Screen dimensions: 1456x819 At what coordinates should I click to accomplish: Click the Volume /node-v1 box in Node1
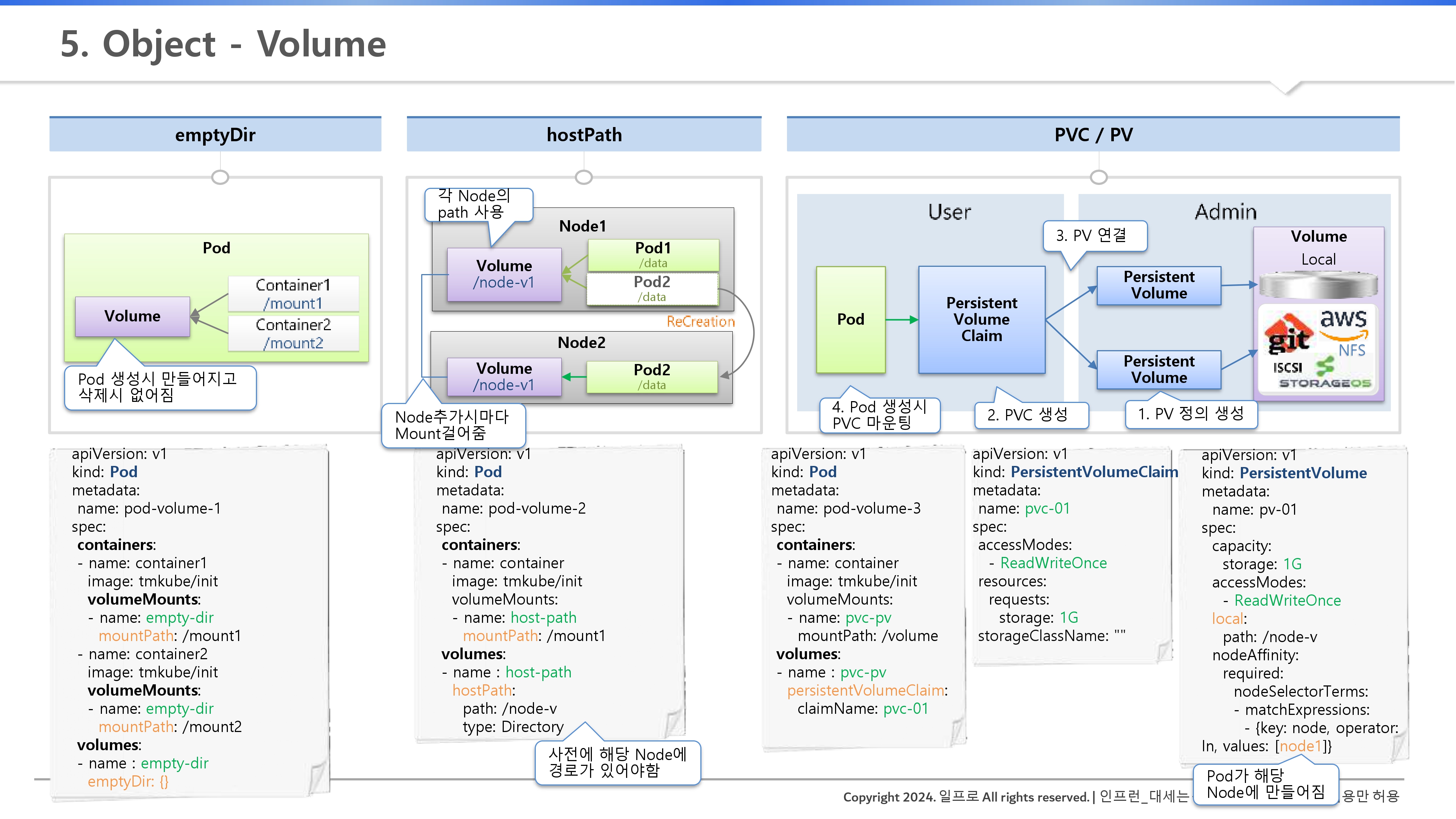tap(504, 274)
